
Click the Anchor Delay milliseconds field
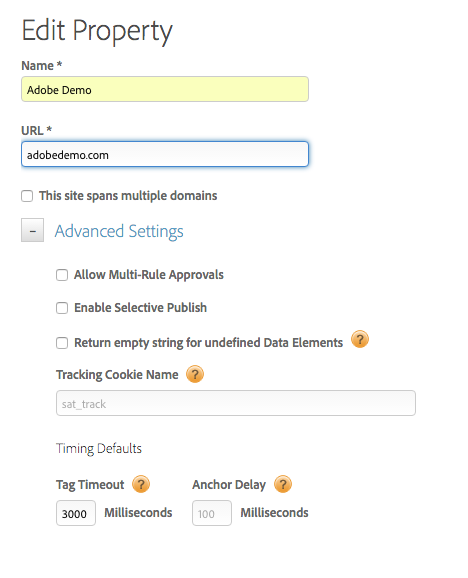click(x=212, y=513)
